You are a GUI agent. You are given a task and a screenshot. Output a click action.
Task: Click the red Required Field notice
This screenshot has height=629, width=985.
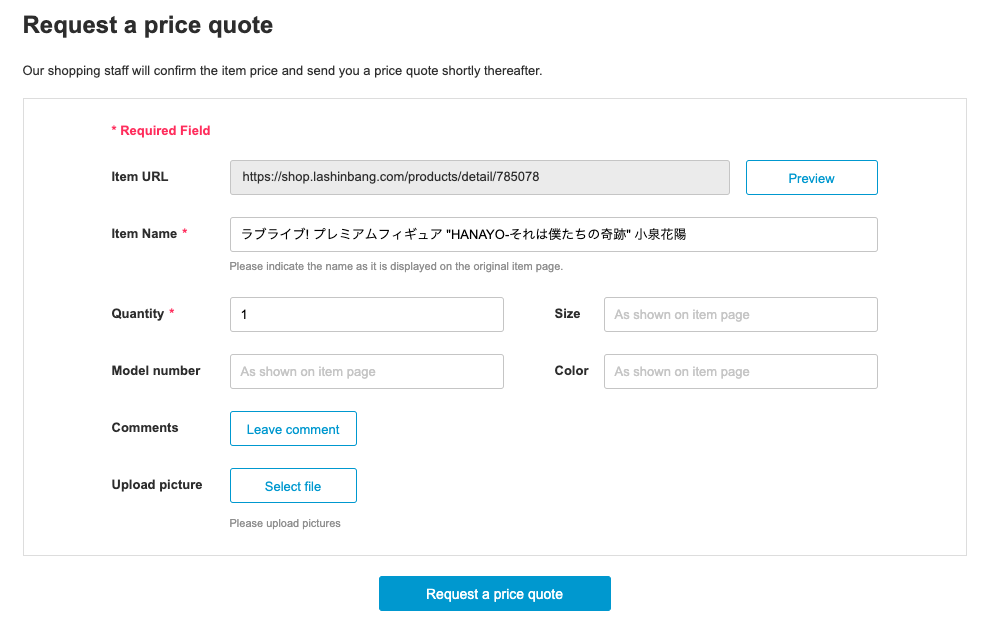(x=161, y=131)
